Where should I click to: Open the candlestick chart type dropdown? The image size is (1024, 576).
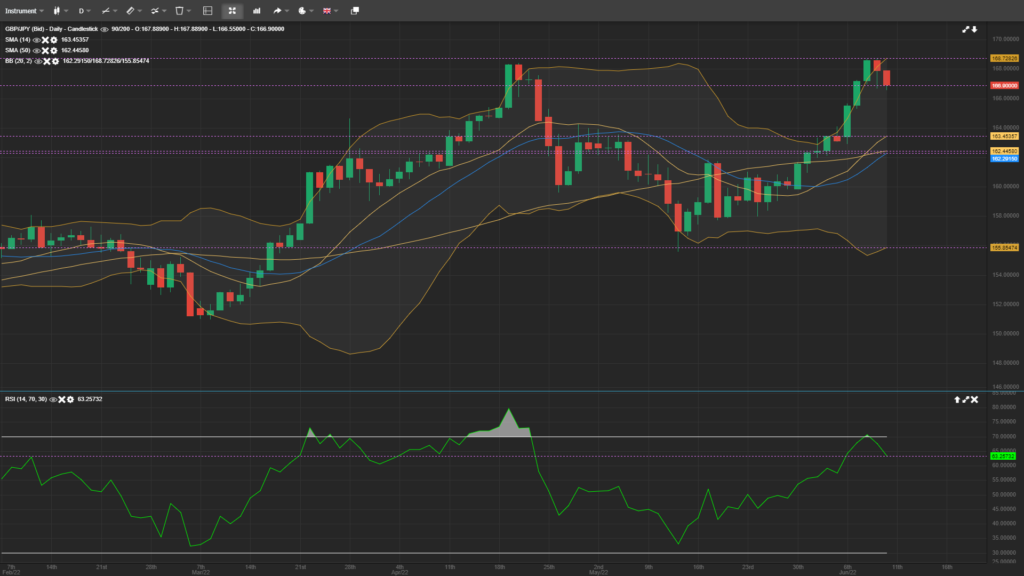(x=59, y=10)
